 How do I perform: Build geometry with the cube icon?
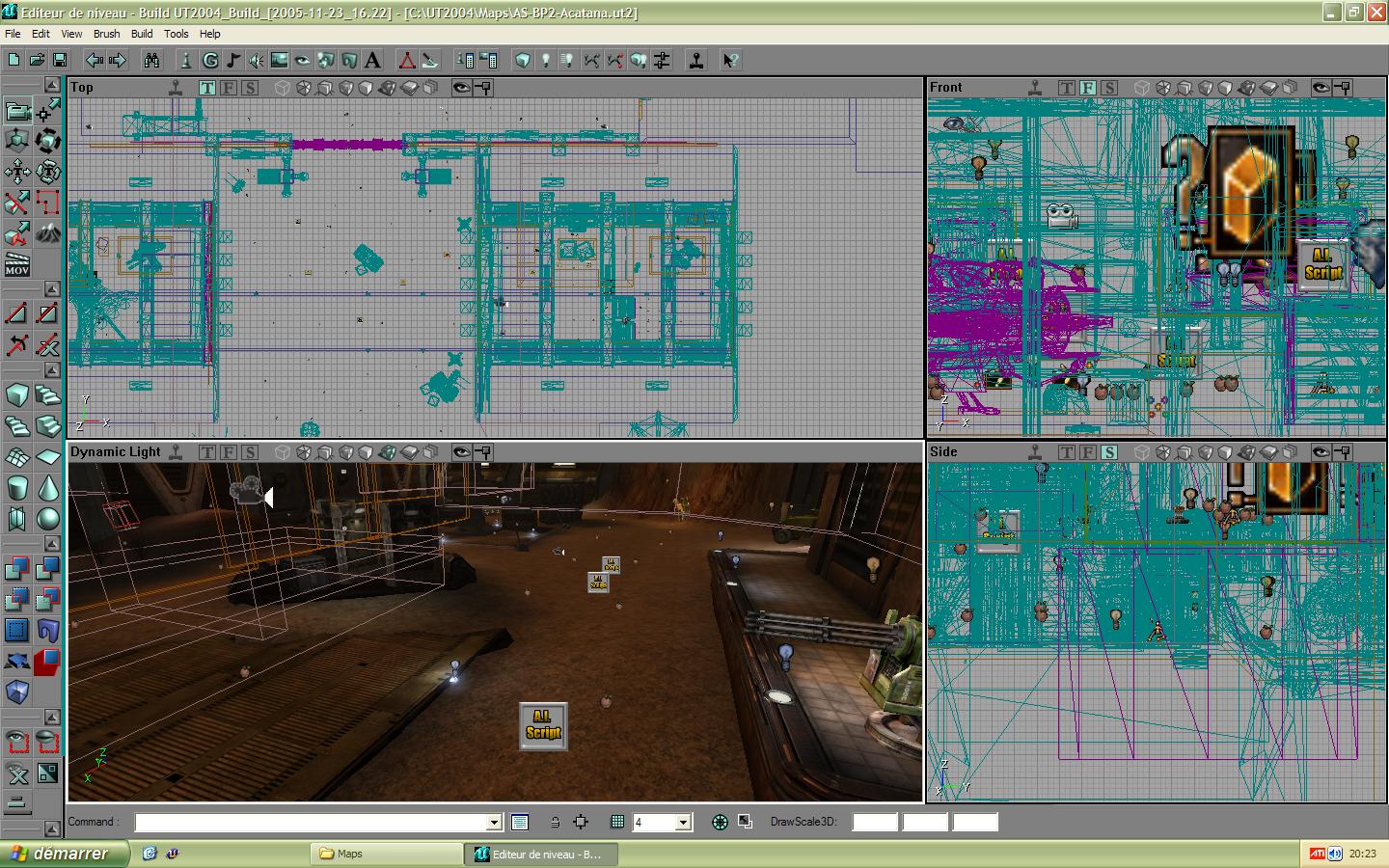[x=523, y=60]
